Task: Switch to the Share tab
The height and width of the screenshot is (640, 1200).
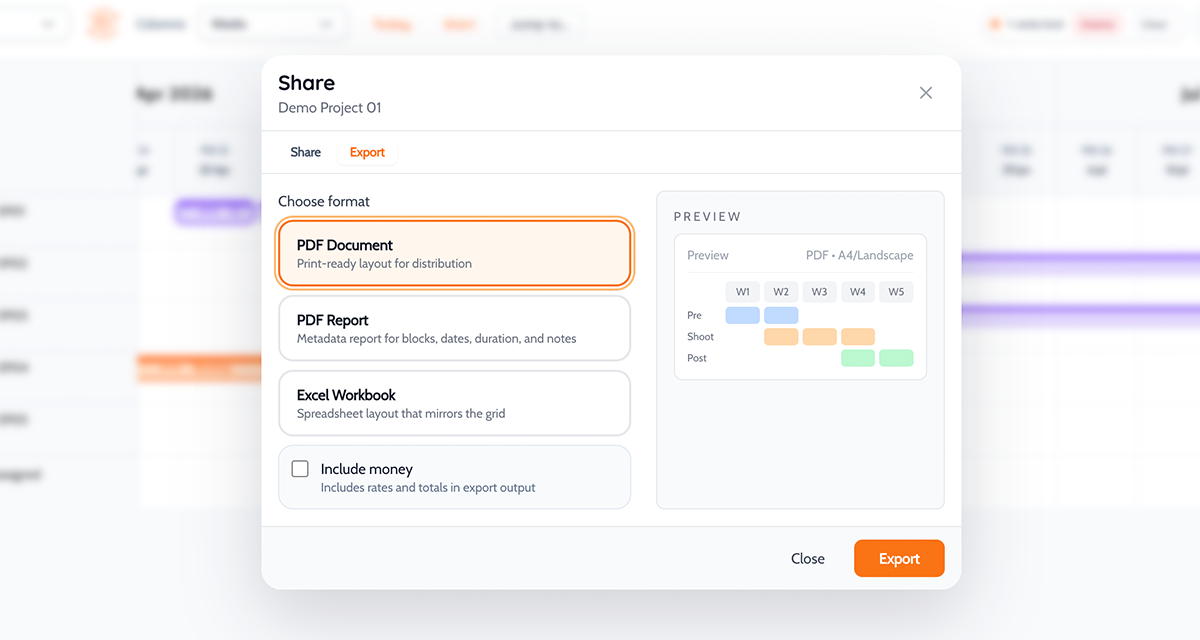Action: [305, 152]
